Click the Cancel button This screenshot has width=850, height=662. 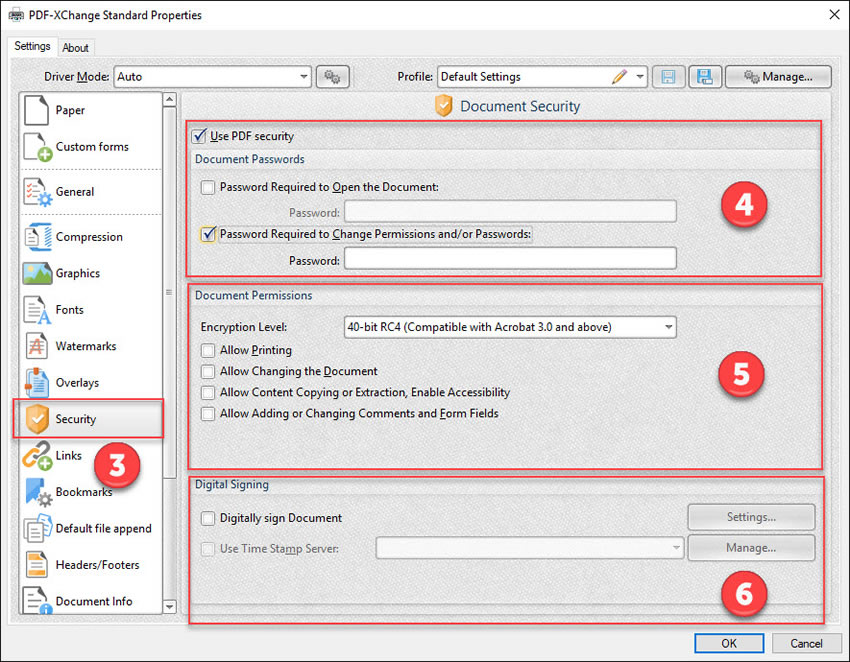(806, 644)
